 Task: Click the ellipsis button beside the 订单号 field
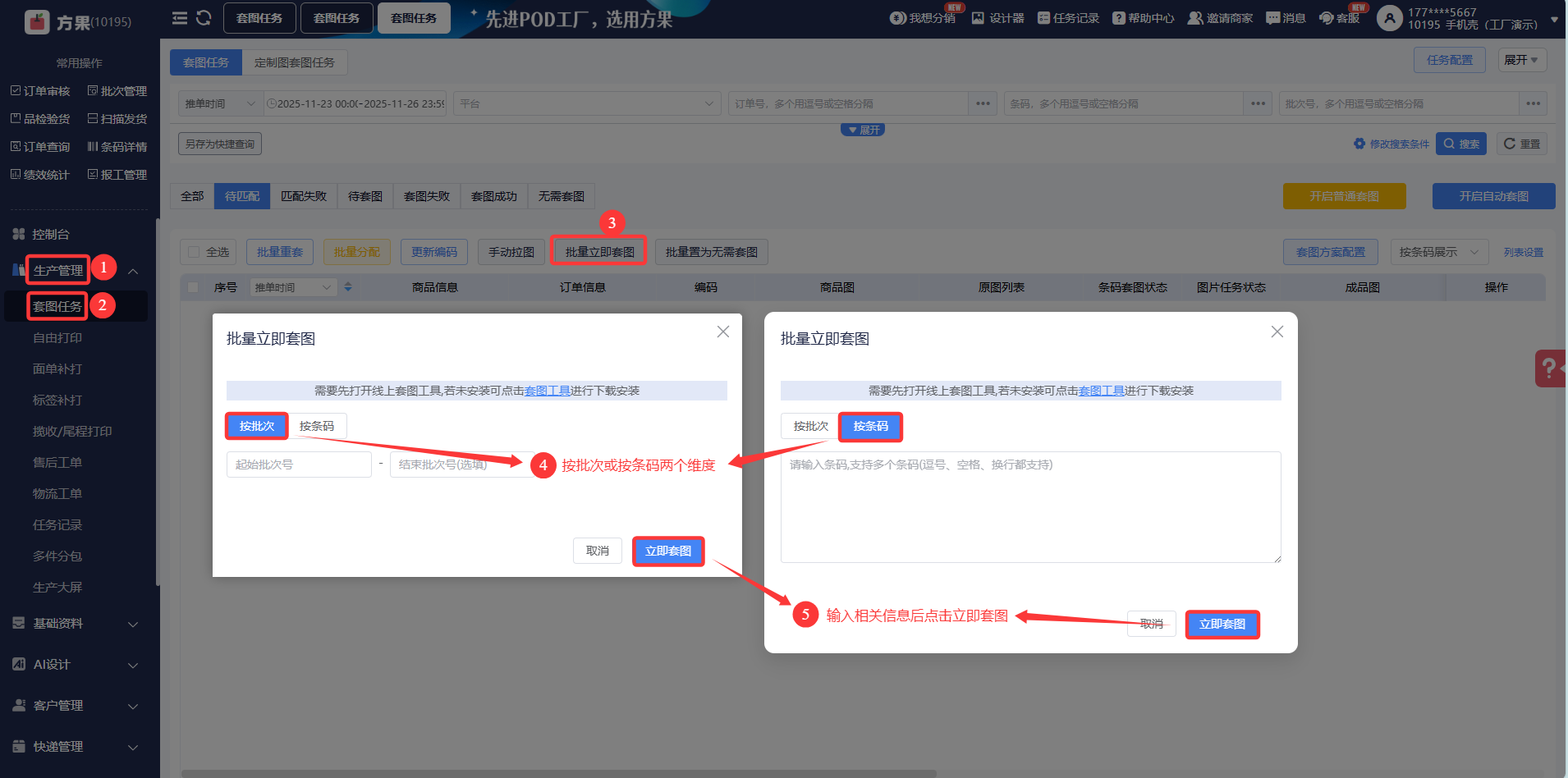click(x=983, y=103)
